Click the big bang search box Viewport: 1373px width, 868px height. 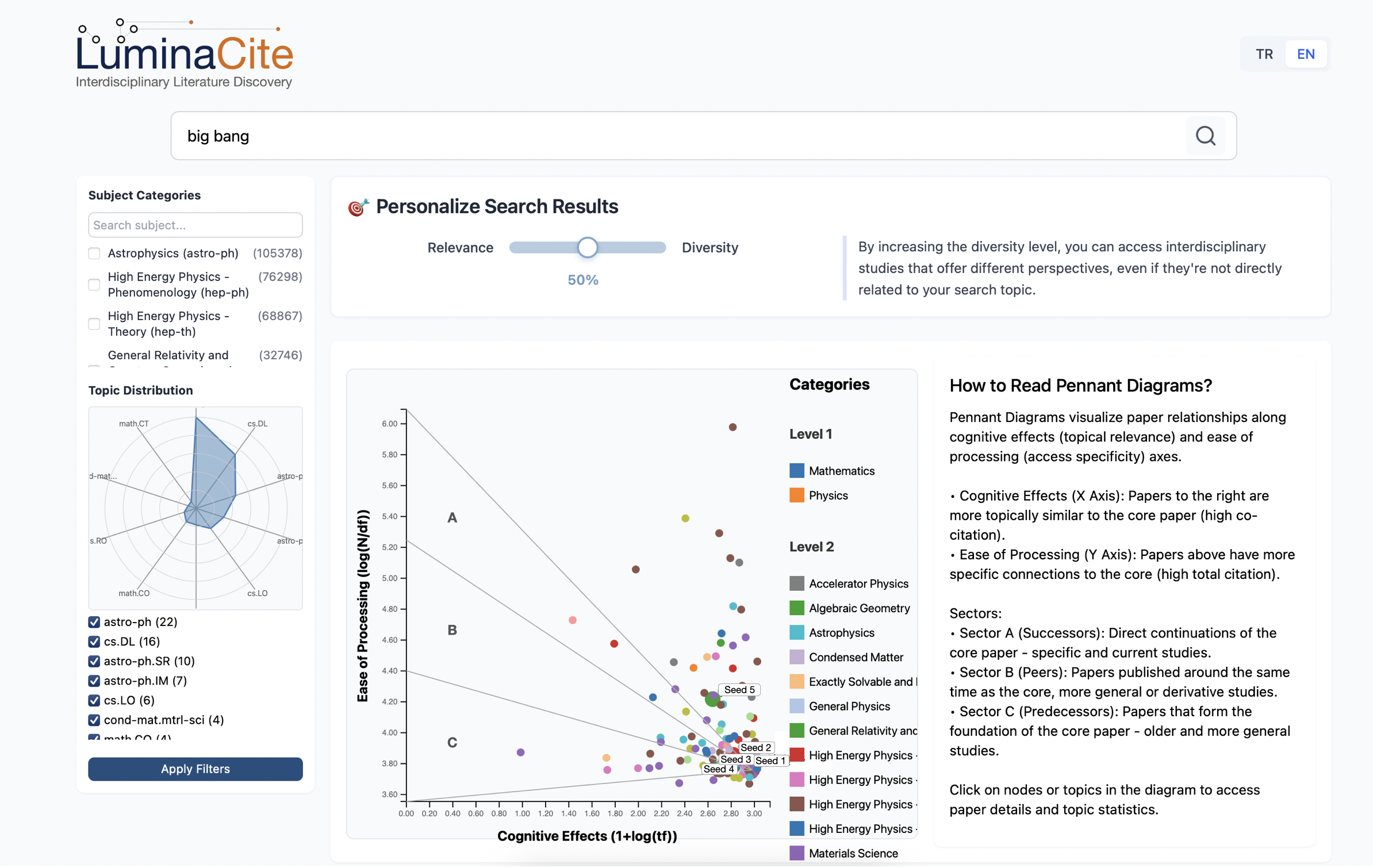[x=678, y=136]
